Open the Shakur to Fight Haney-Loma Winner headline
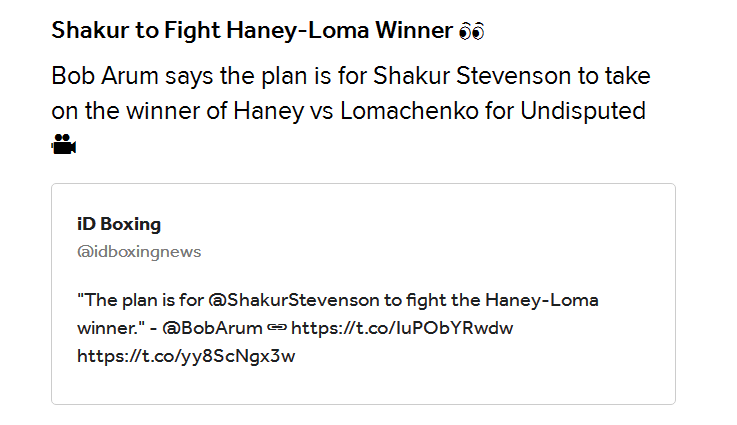737x425 pixels. point(252,31)
